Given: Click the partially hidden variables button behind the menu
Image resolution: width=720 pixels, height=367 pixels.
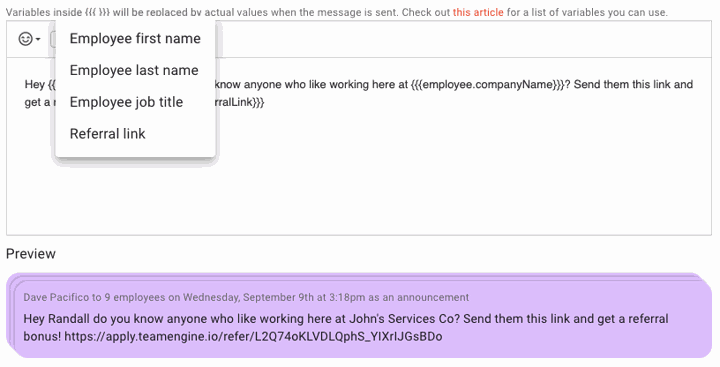Looking at the screenshot, I should click(52, 40).
